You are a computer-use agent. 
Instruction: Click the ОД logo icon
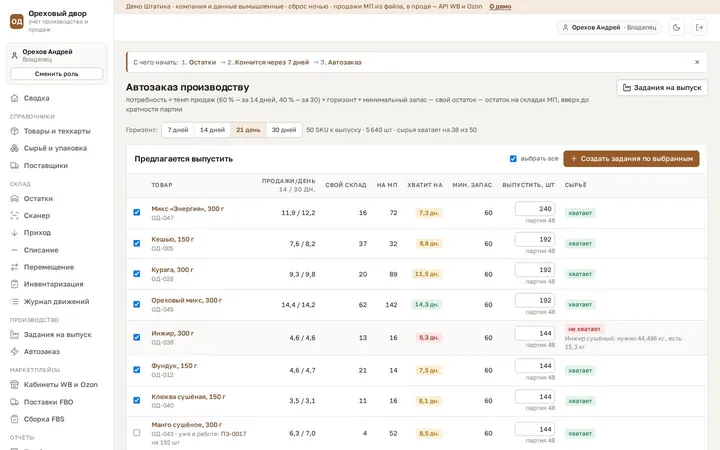17,21
